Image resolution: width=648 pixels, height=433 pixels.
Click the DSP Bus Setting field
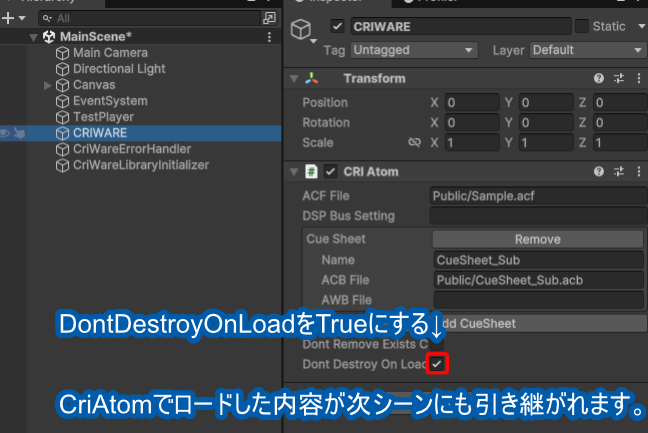pyautogui.click(x=539, y=216)
